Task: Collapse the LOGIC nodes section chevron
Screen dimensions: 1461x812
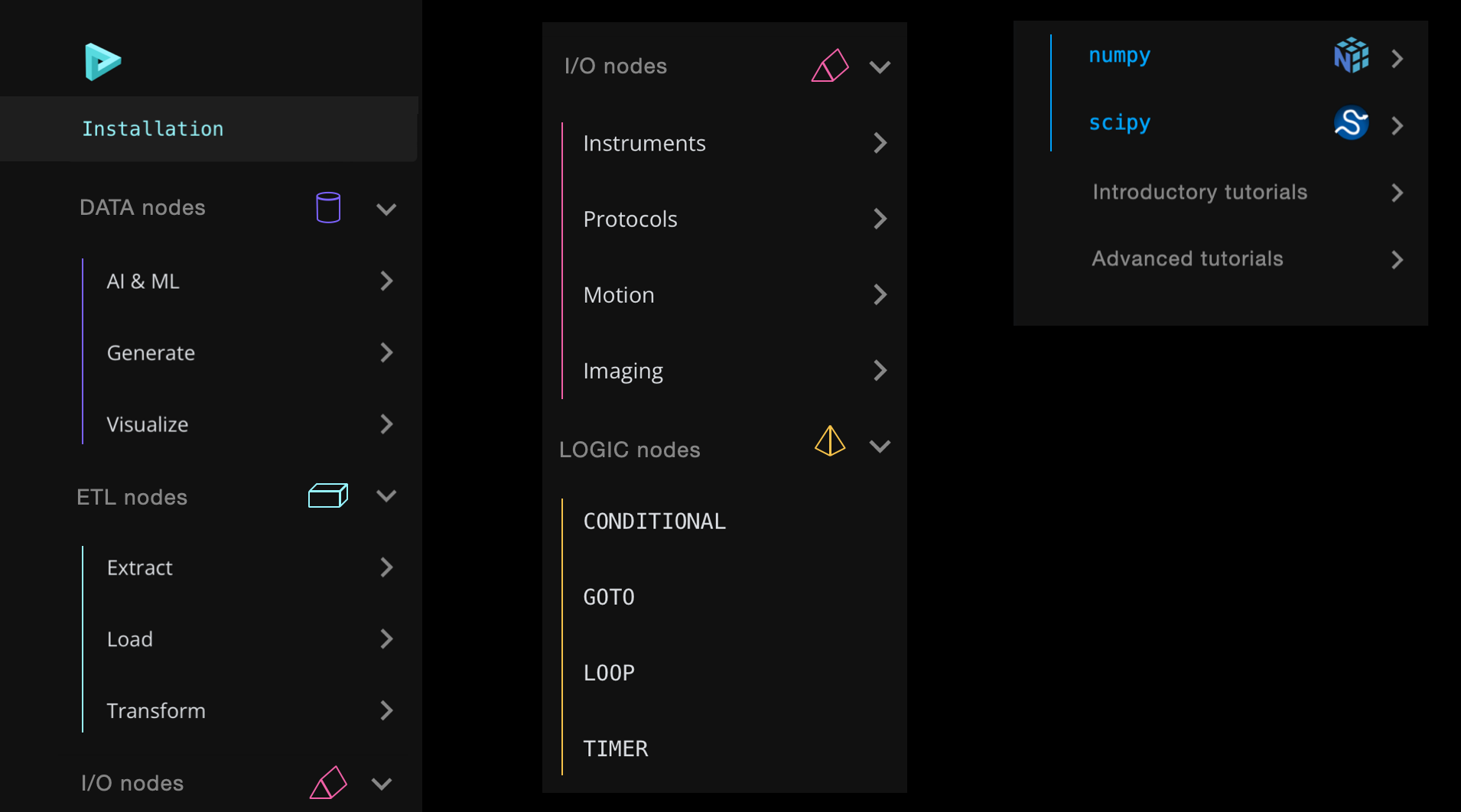Action: coord(880,447)
